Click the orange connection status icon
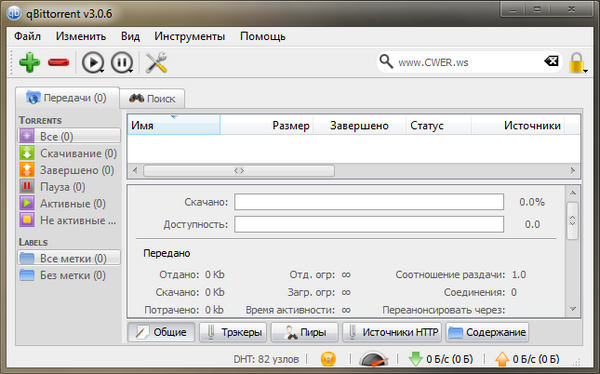 pyautogui.click(x=328, y=359)
